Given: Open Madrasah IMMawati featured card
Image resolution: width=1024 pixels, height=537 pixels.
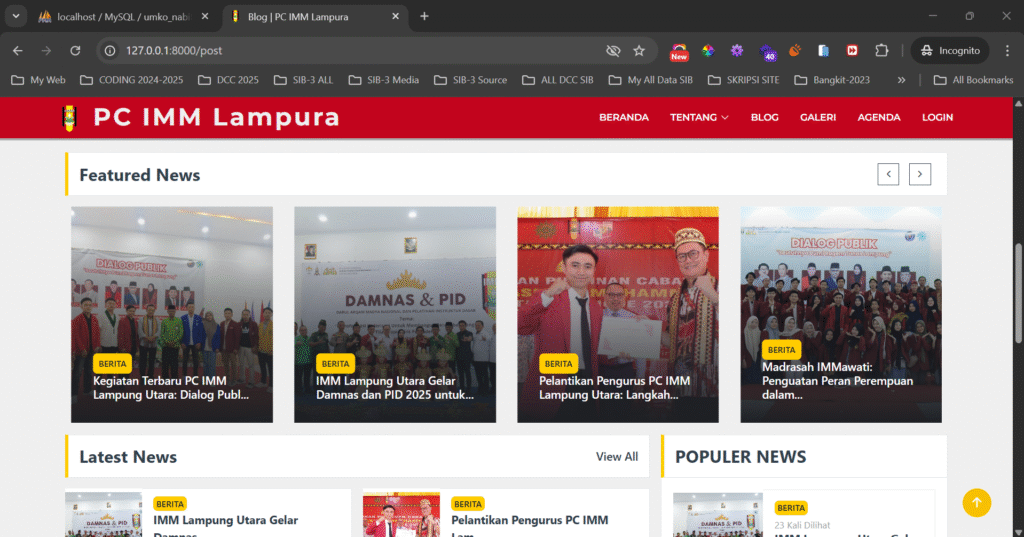Looking at the screenshot, I should pyautogui.click(x=841, y=315).
